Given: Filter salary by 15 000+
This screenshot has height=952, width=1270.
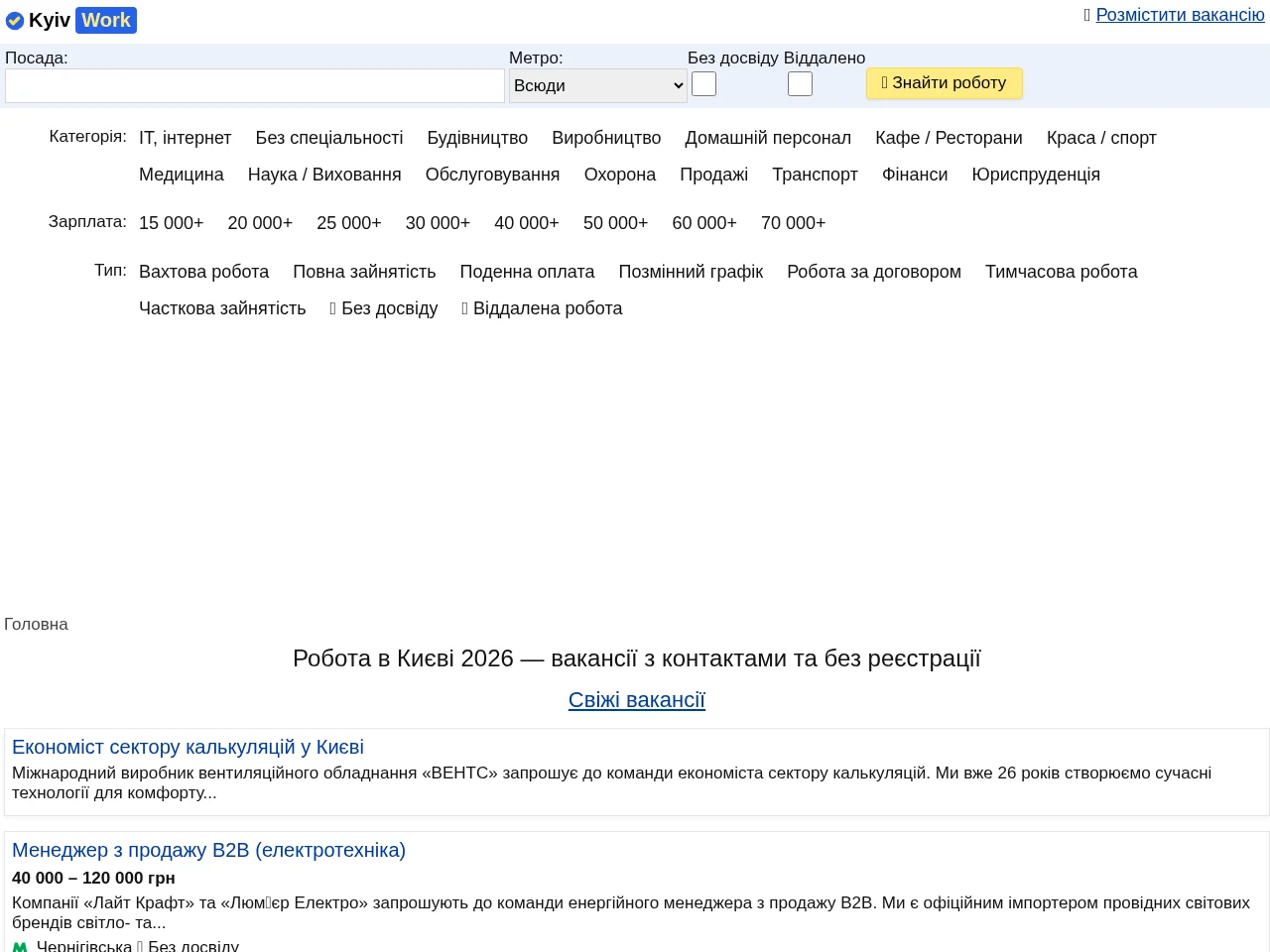Looking at the screenshot, I should (x=172, y=223).
